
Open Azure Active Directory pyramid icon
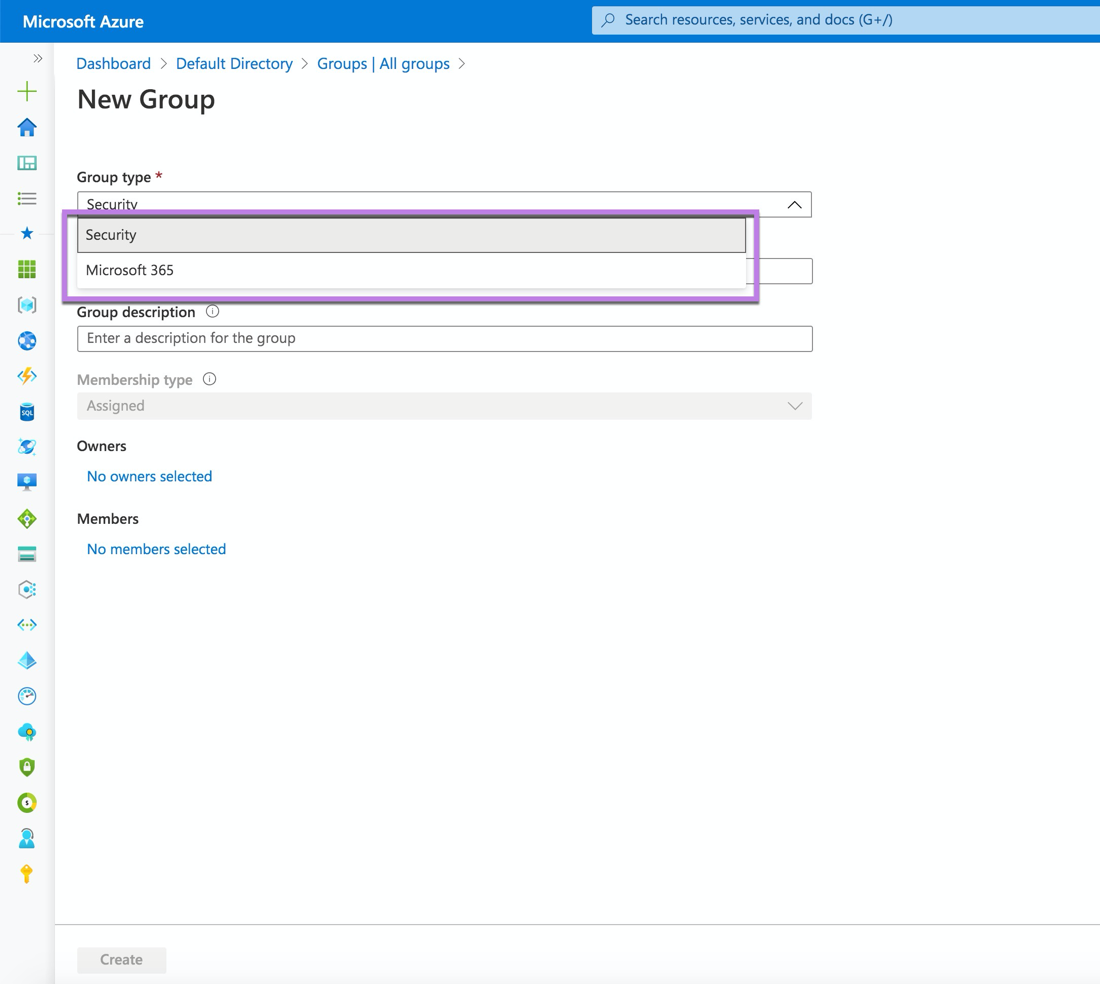tap(27, 661)
